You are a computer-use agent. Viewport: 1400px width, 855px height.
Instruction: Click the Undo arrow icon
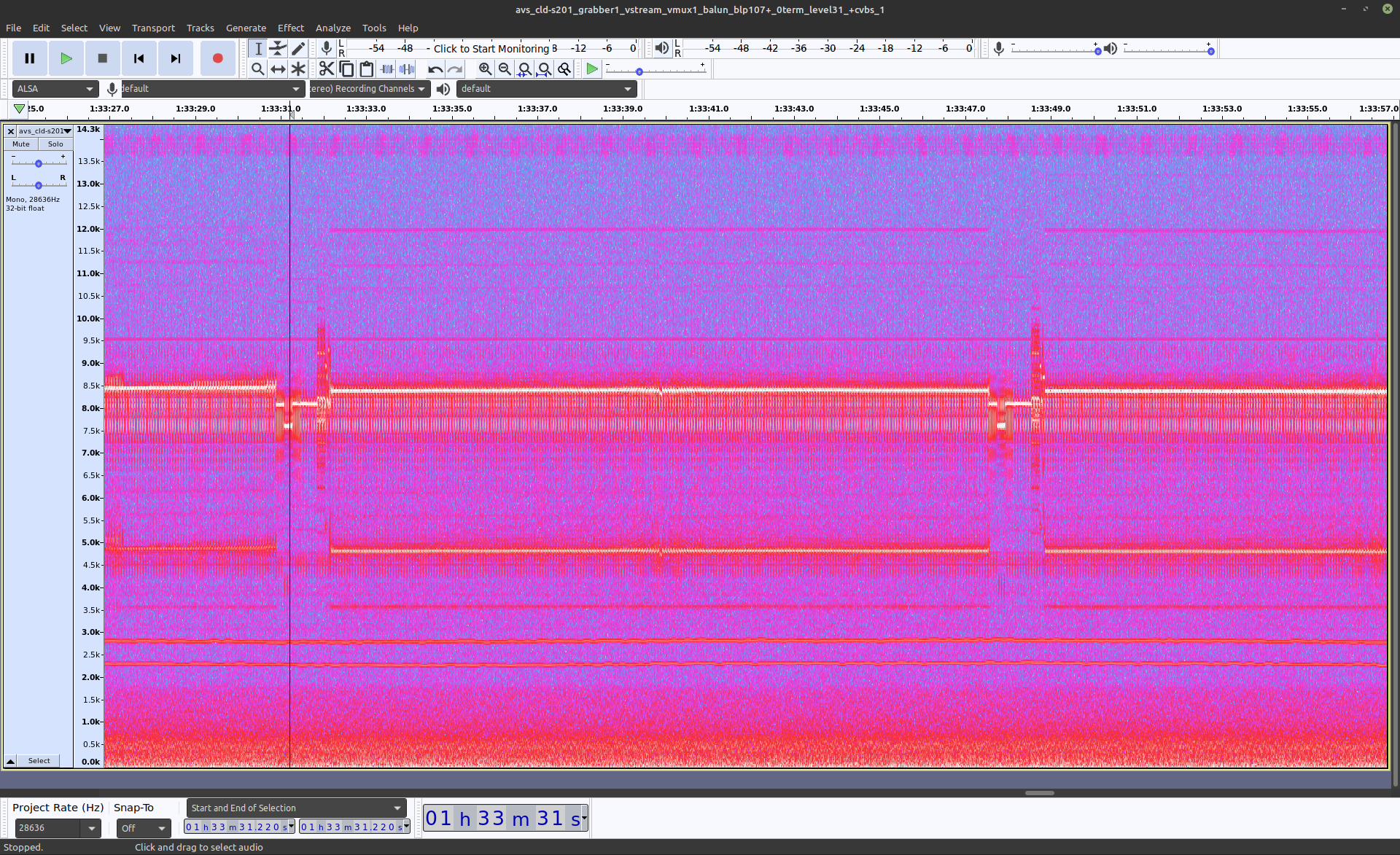pyautogui.click(x=435, y=69)
